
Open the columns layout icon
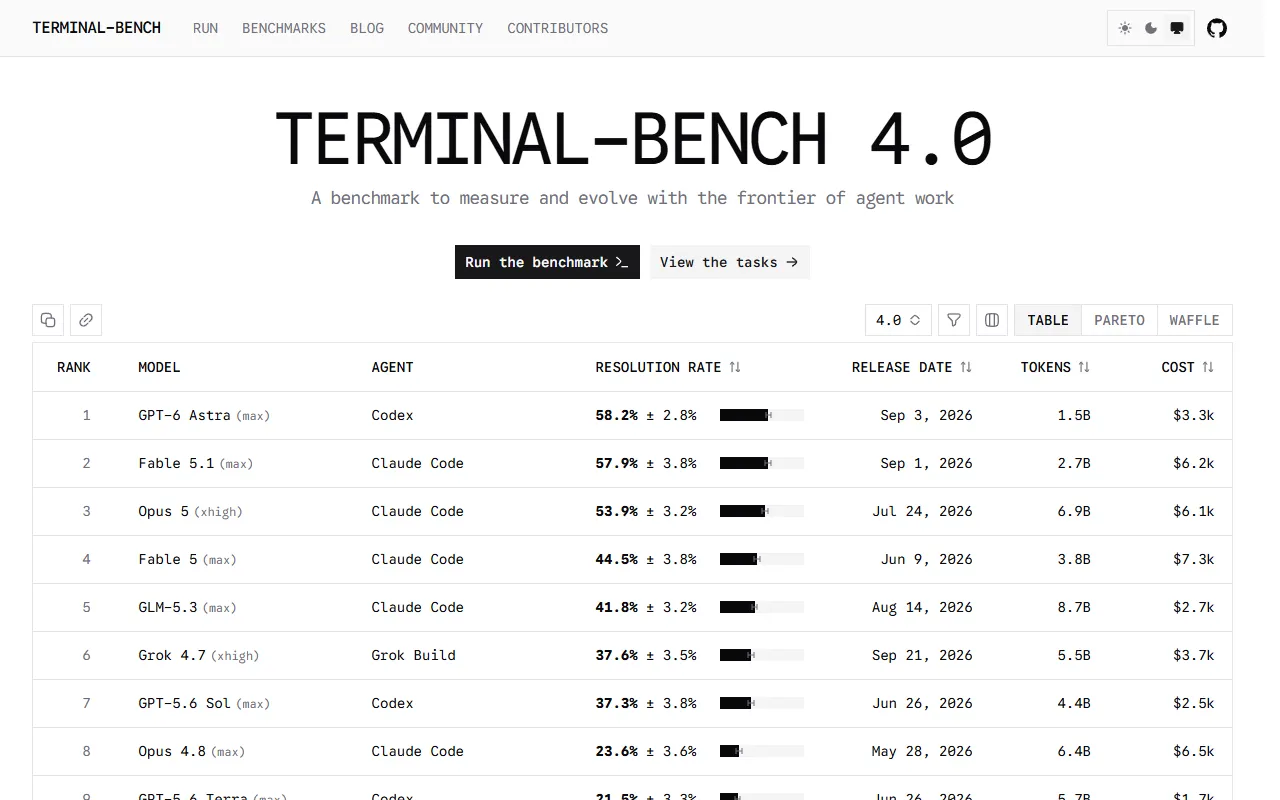pyautogui.click(x=992, y=320)
